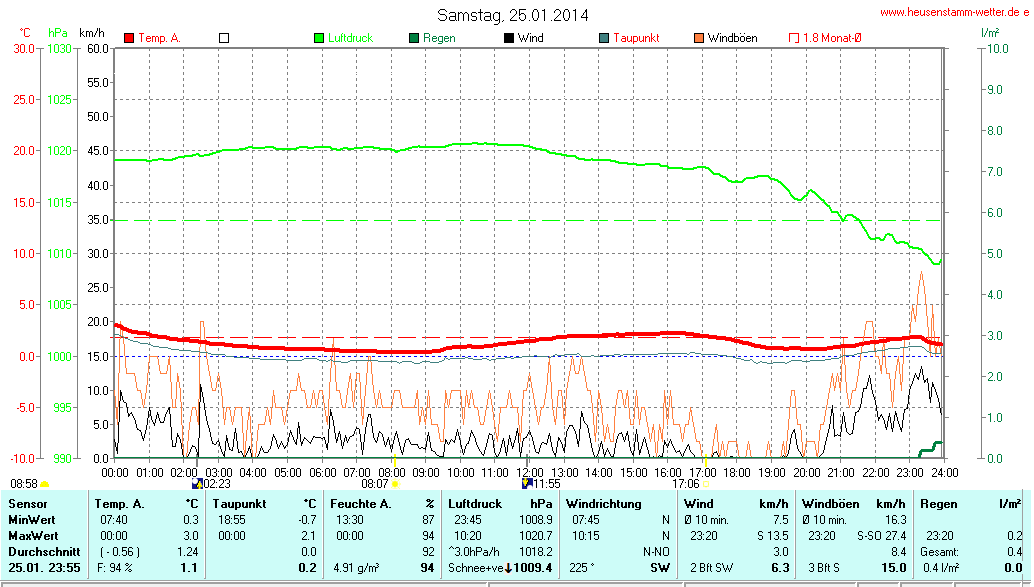Click the red outlined 1.8 Monat-Ø legend box

794,38
